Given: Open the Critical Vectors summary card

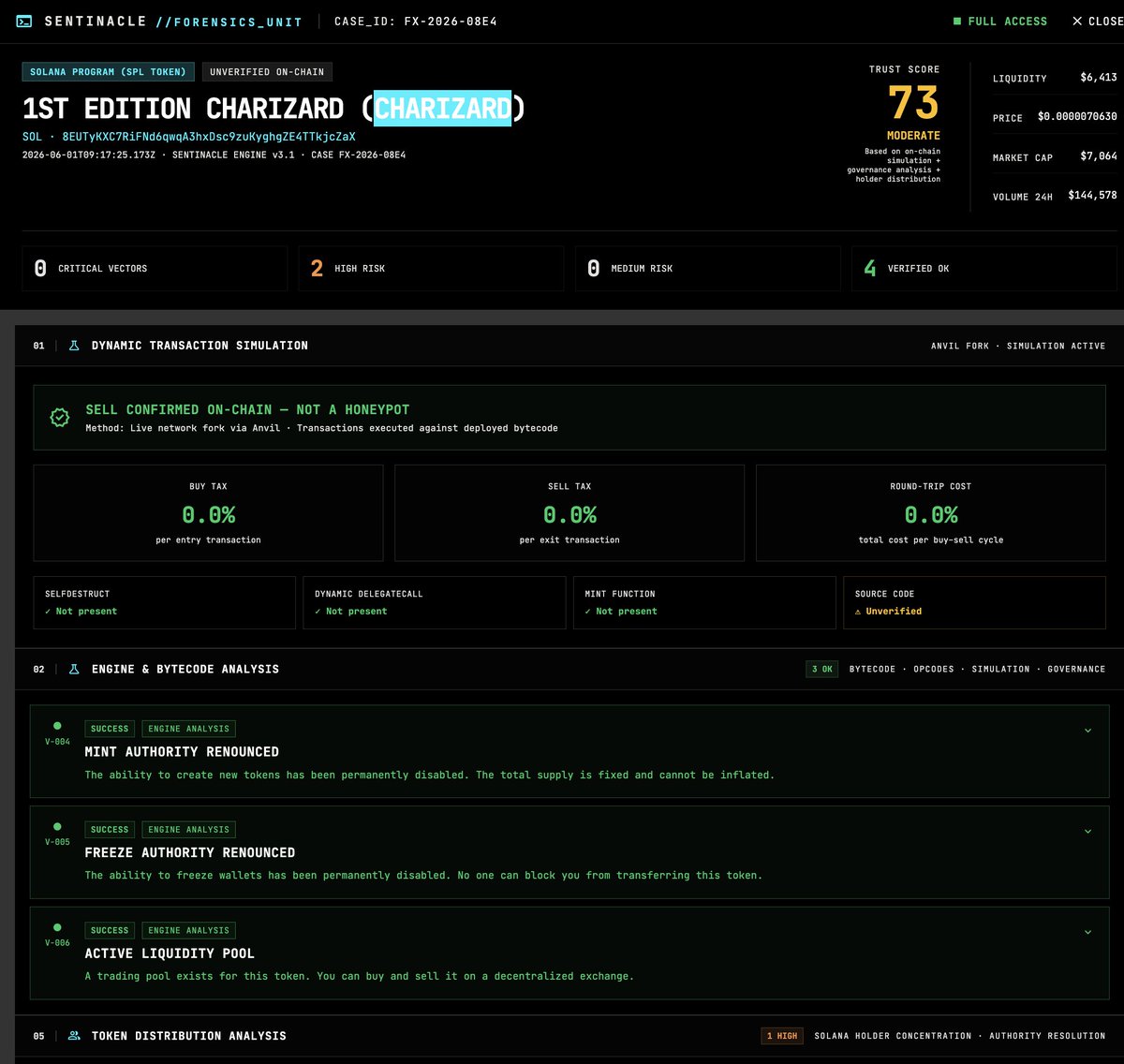Looking at the screenshot, I should click(155, 269).
